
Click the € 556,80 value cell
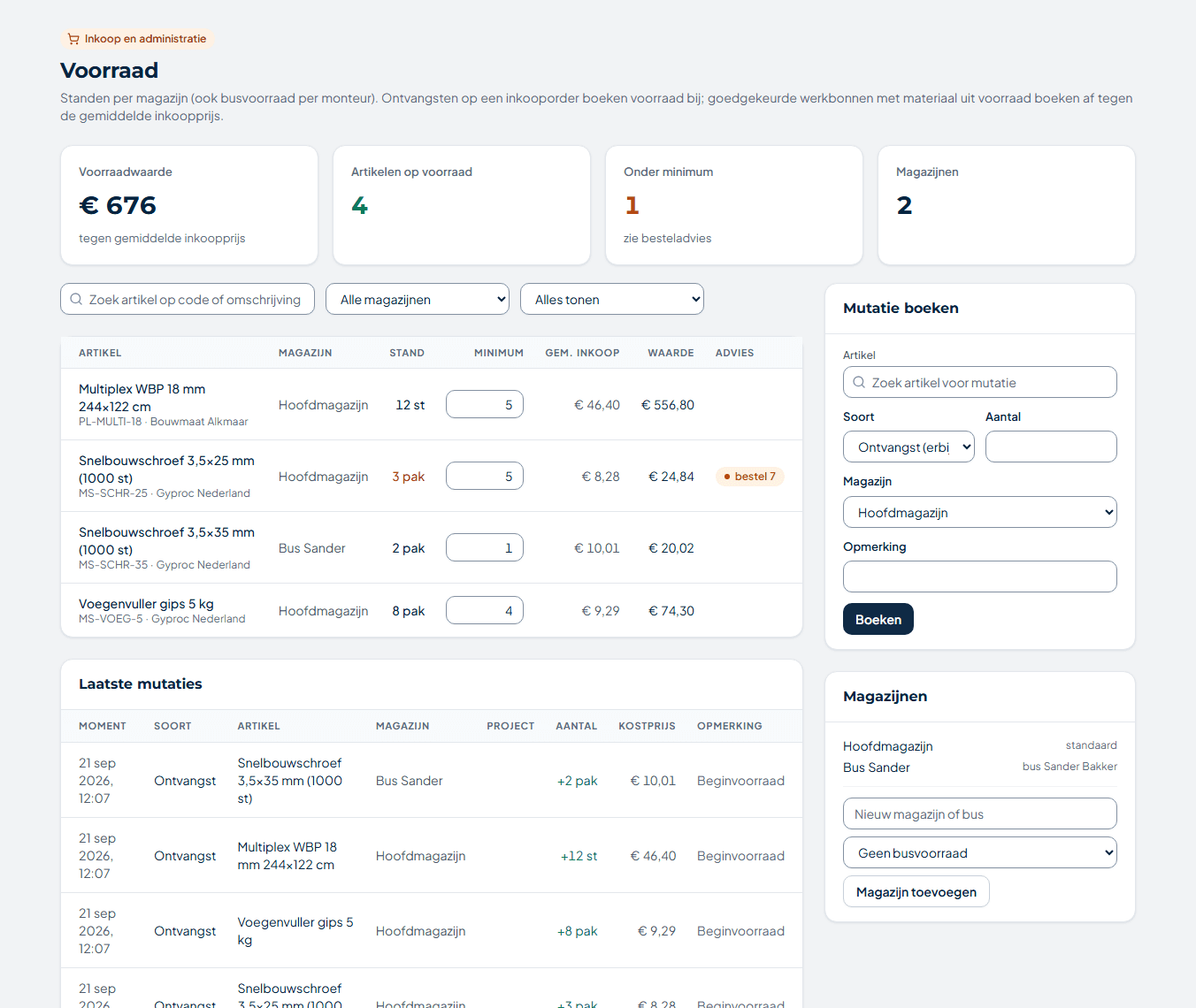(668, 405)
